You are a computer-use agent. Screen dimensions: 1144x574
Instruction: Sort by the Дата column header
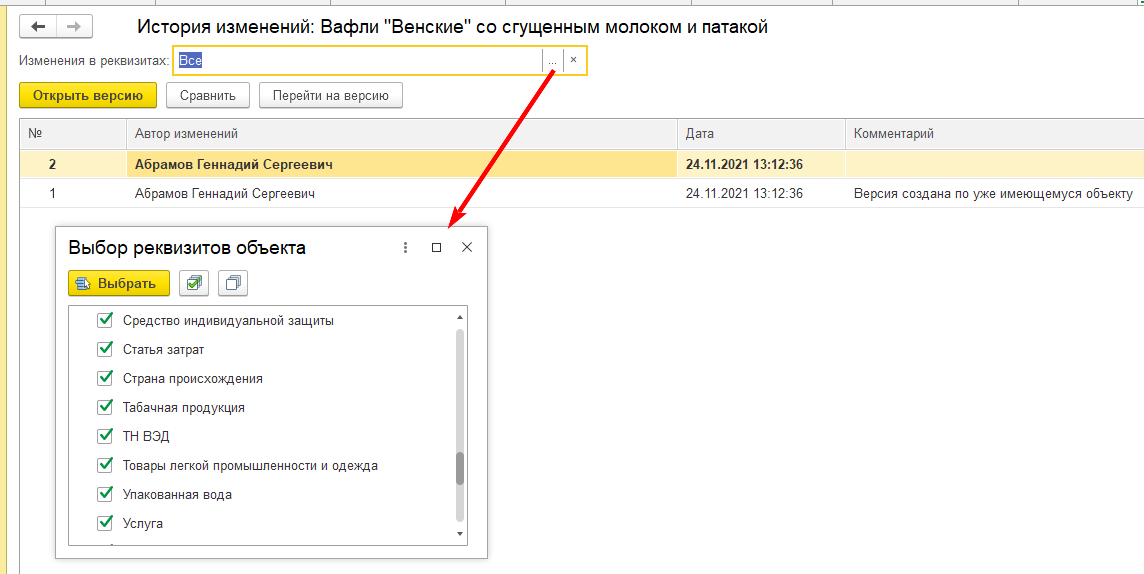(700, 133)
